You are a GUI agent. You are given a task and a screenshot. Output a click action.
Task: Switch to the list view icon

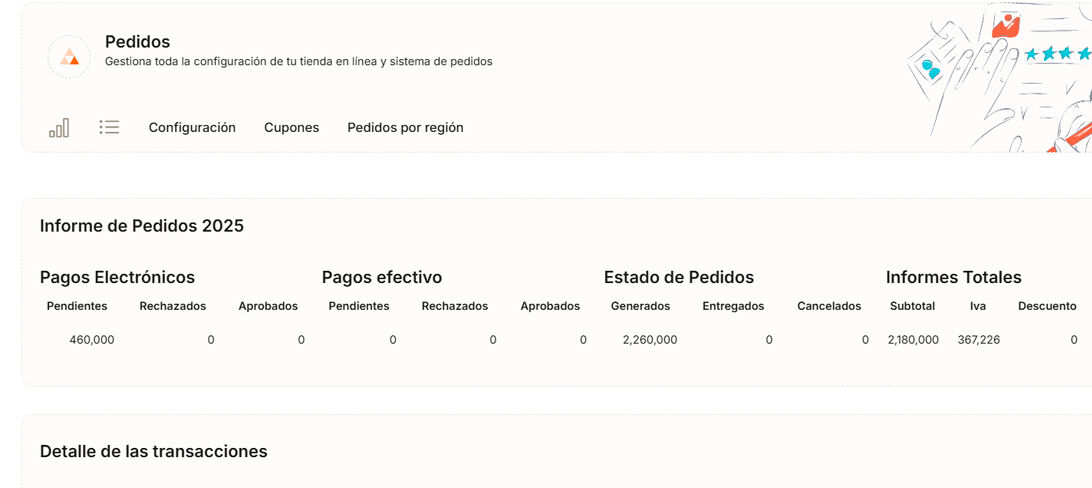point(109,127)
